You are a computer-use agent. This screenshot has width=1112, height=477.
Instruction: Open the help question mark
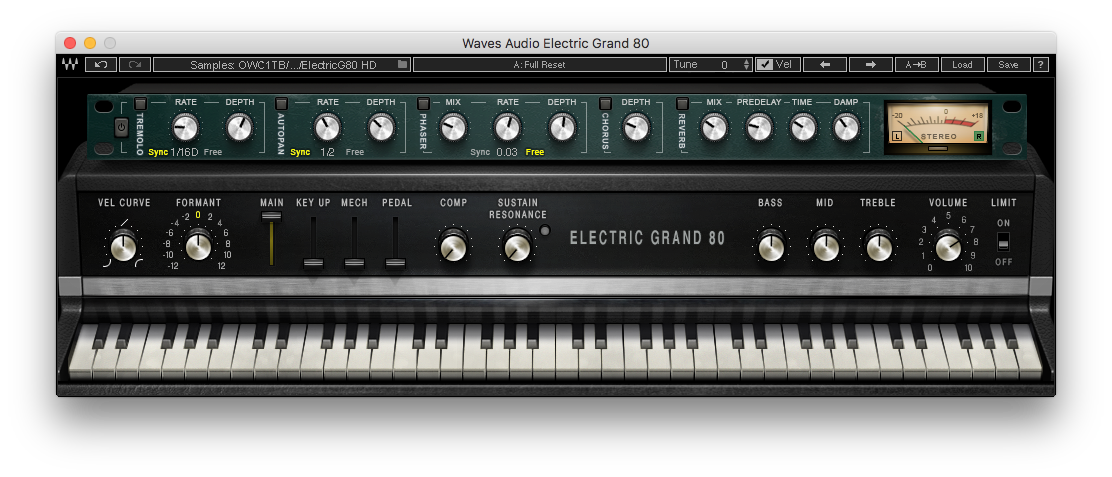pyautogui.click(x=1040, y=64)
